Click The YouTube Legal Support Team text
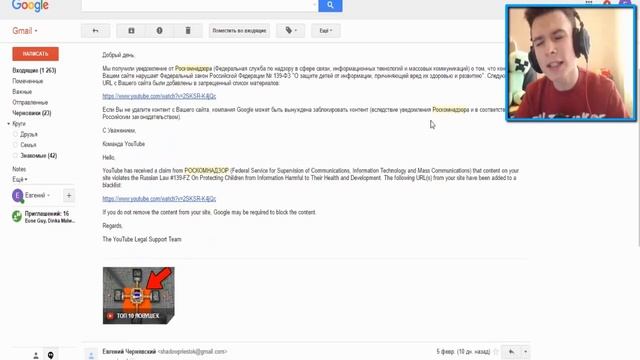 point(142,239)
